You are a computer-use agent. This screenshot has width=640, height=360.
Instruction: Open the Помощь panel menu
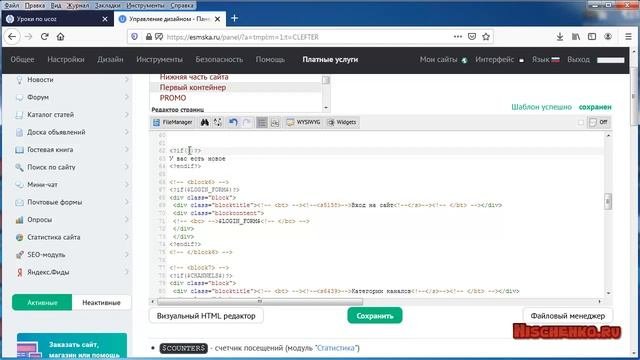(270, 60)
